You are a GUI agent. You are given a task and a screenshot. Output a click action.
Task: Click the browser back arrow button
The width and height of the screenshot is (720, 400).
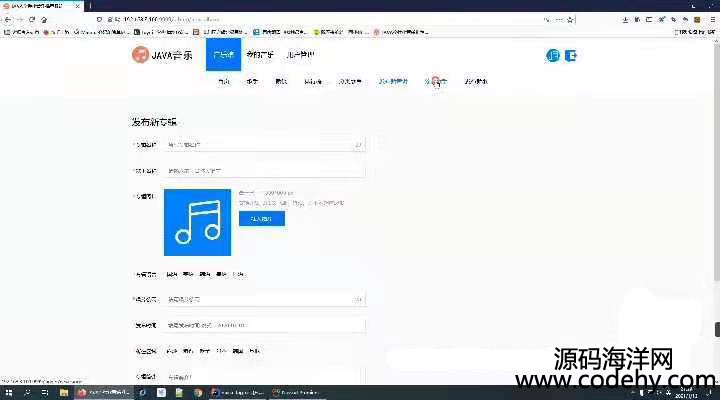click(x=8, y=20)
